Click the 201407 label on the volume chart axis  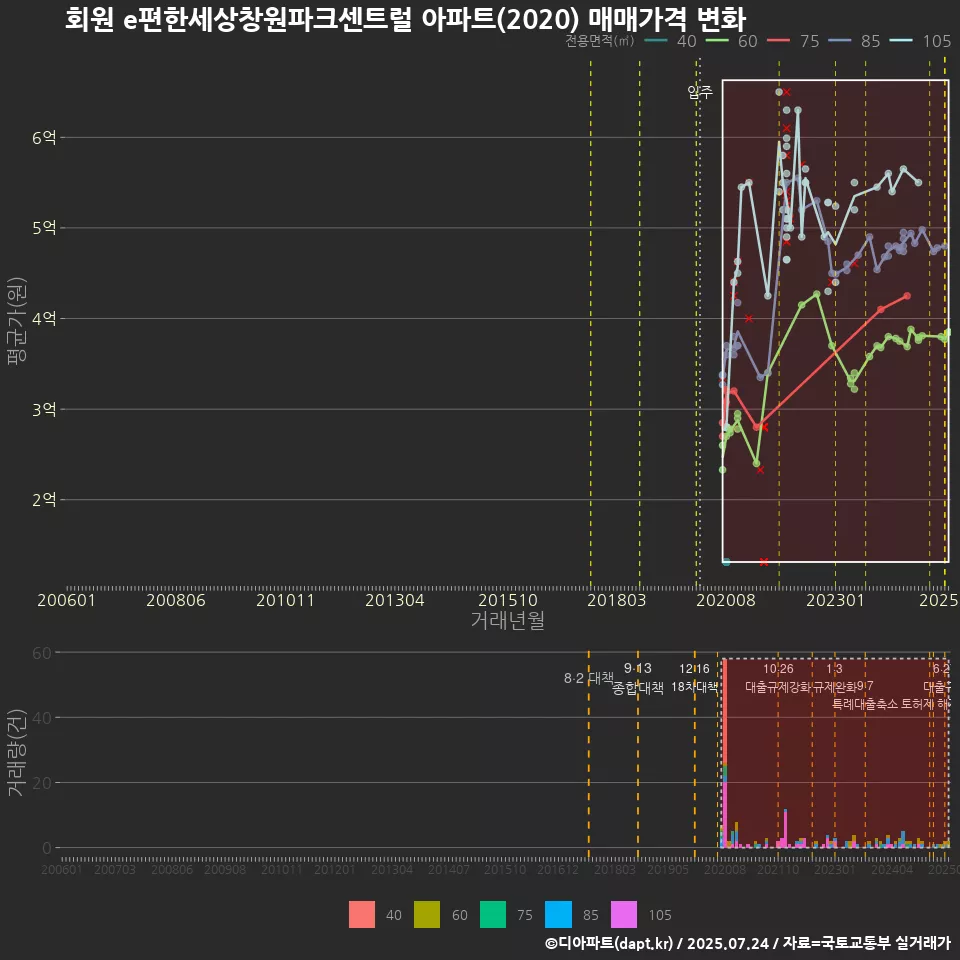[x=449, y=869]
